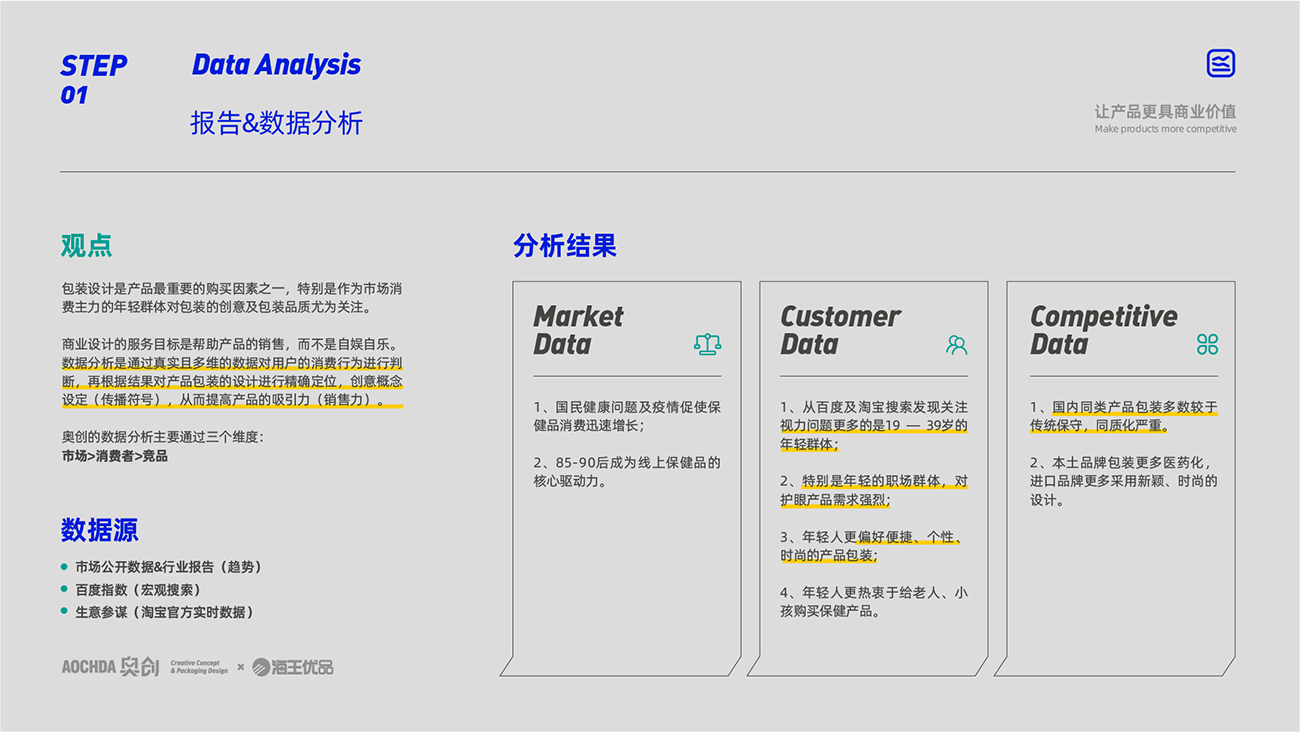Click the 市场>消费者>竞品 line
The image size is (1300, 732).
115,456
